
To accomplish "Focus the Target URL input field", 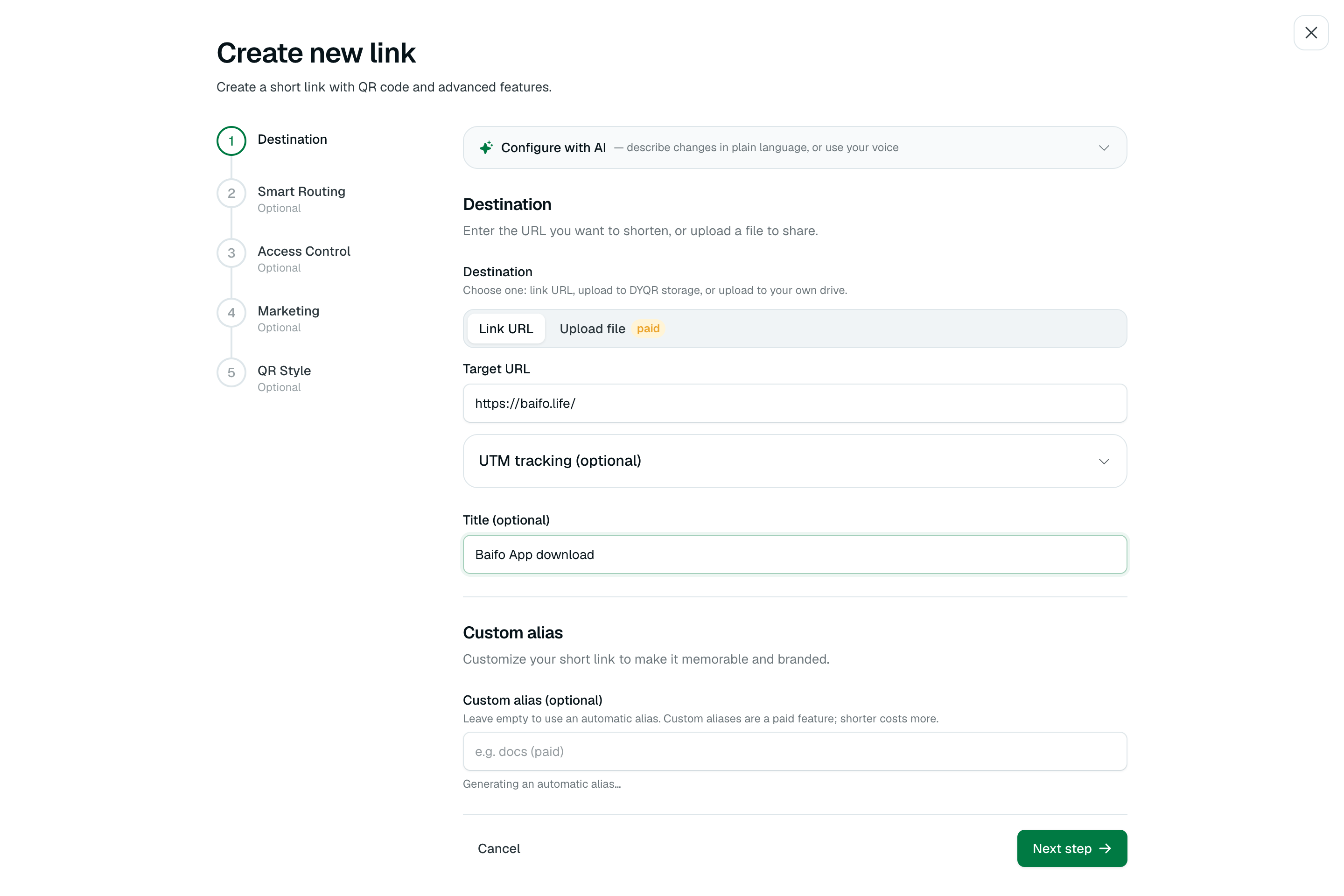I will coord(795,403).
